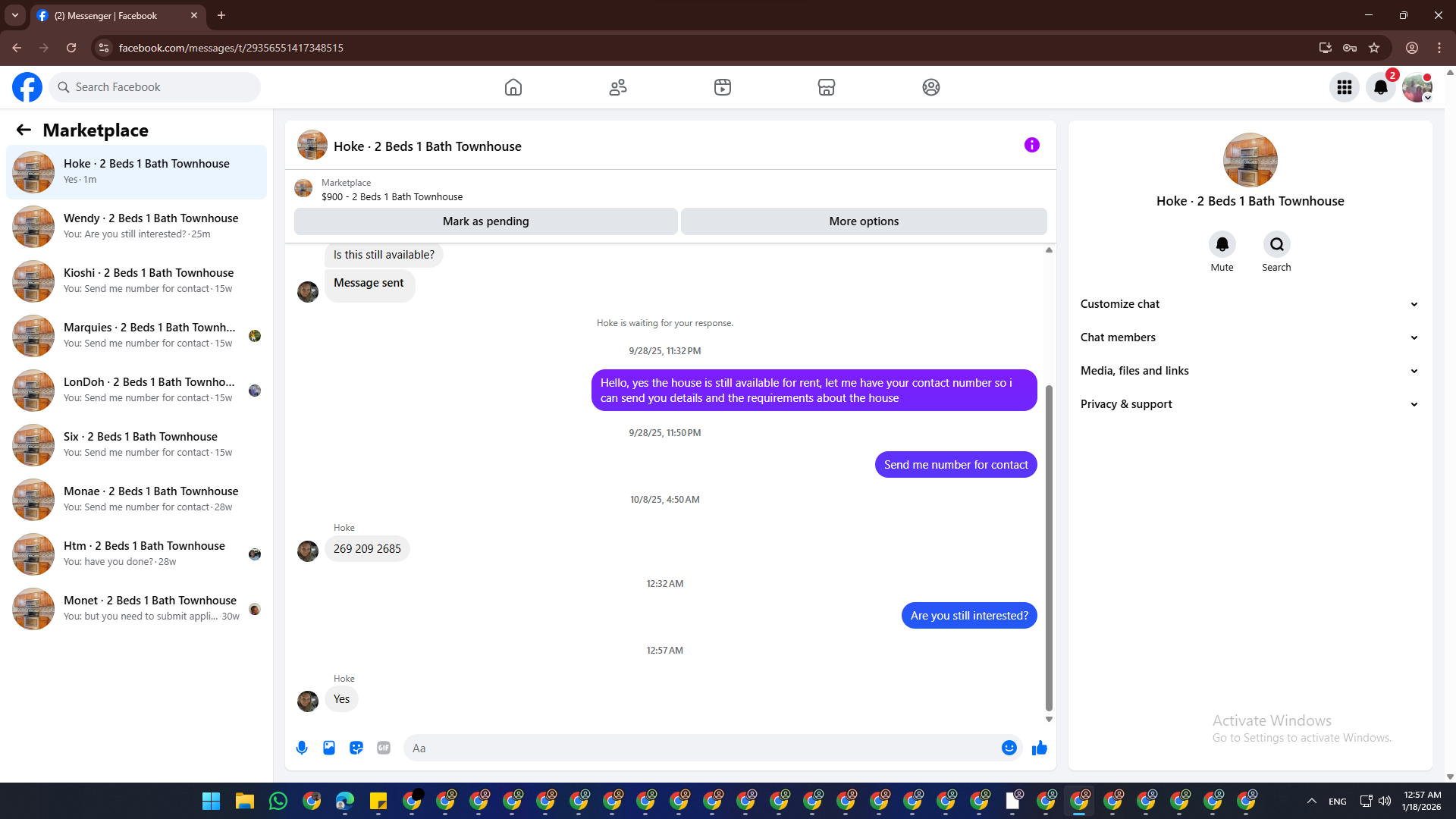Attach a photo with the image icon
Image resolution: width=1456 pixels, height=819 pixels.
point(329,748)
